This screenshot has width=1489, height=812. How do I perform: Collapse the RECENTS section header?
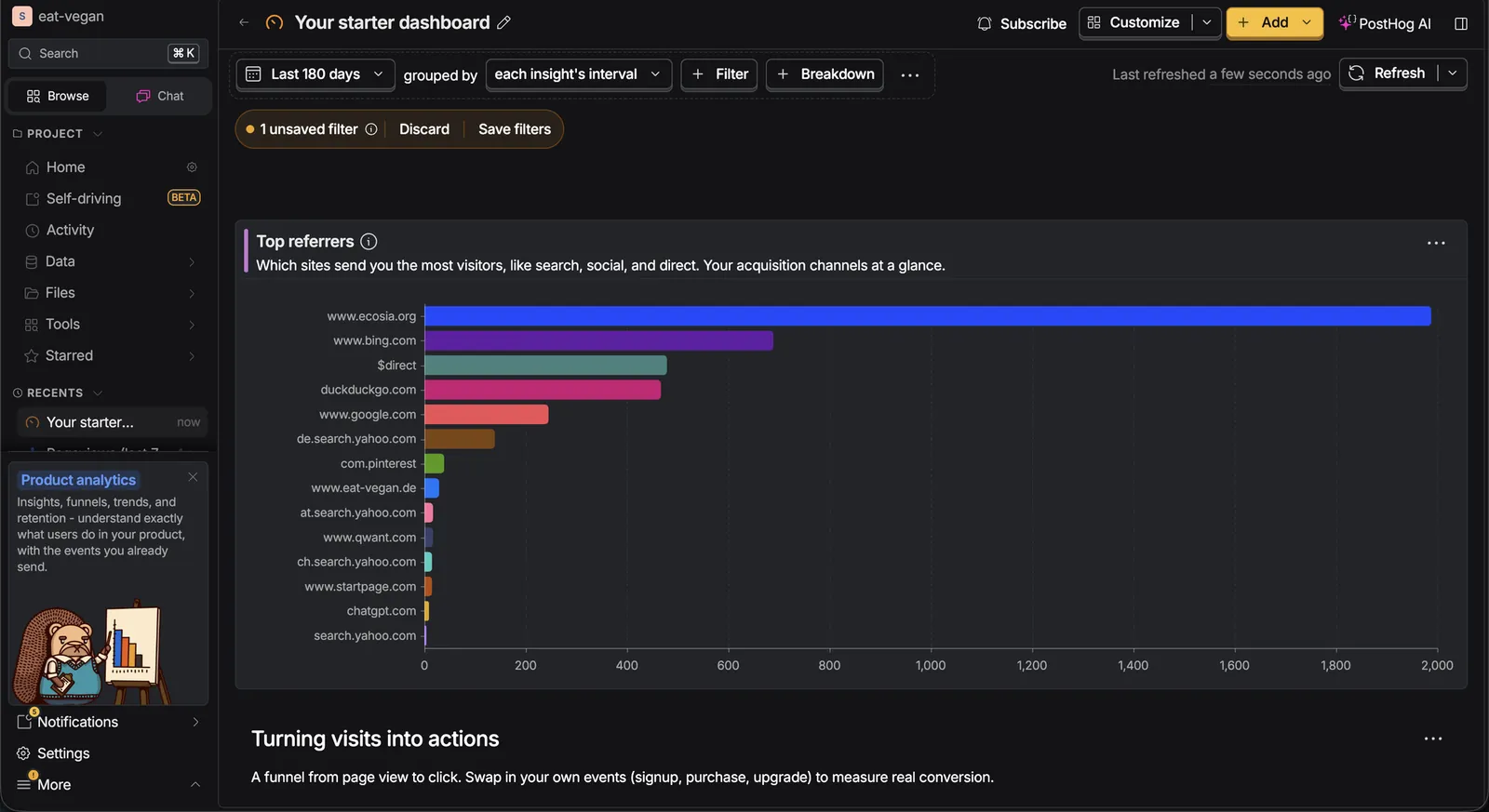click(58, 393)
